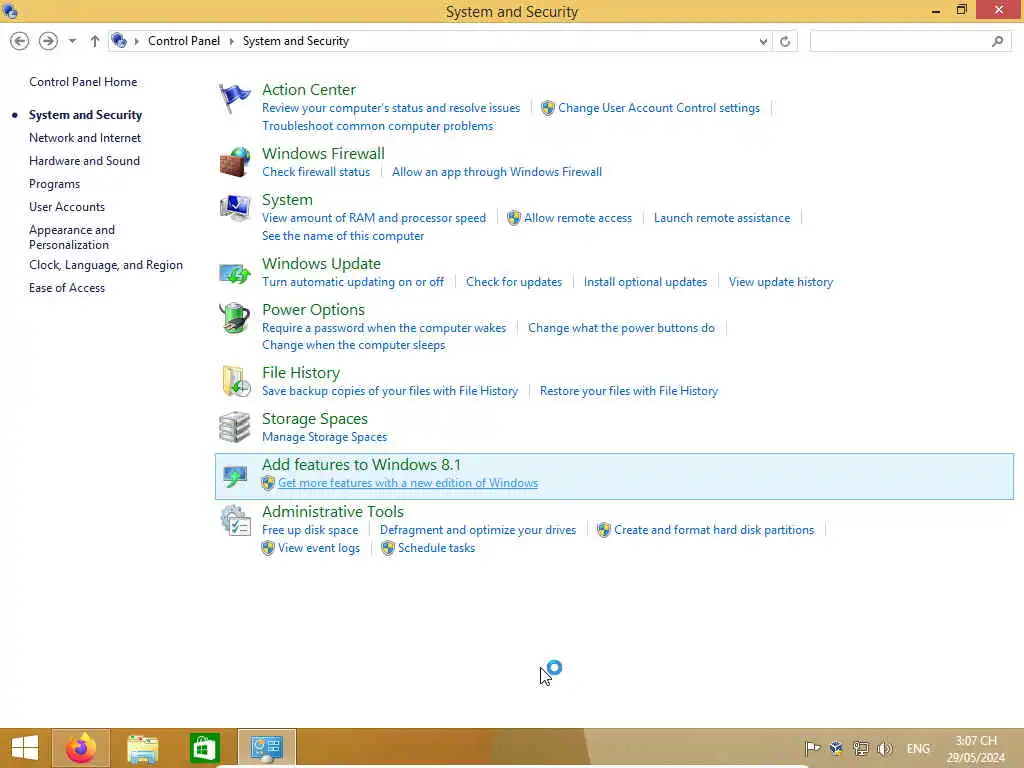Click the ENG language indicator
Viewport: 1024px width, 768px height.
point(918,748)
